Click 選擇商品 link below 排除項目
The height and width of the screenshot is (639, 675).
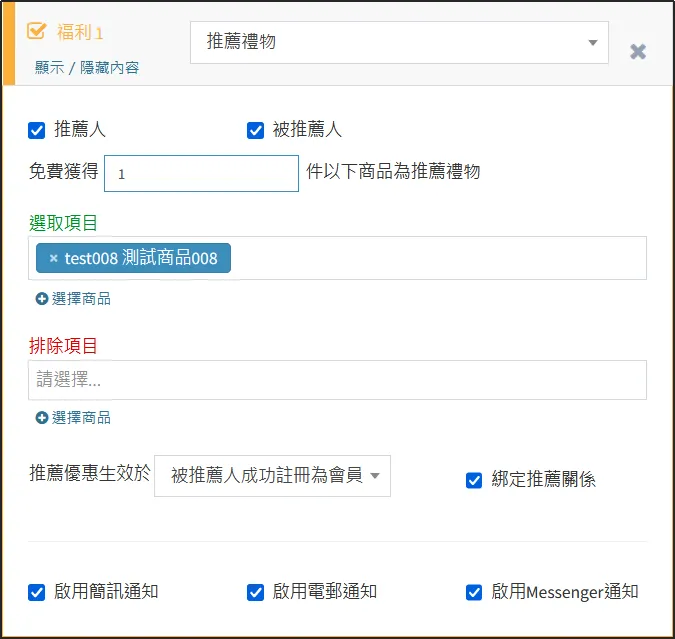(80, 418)
